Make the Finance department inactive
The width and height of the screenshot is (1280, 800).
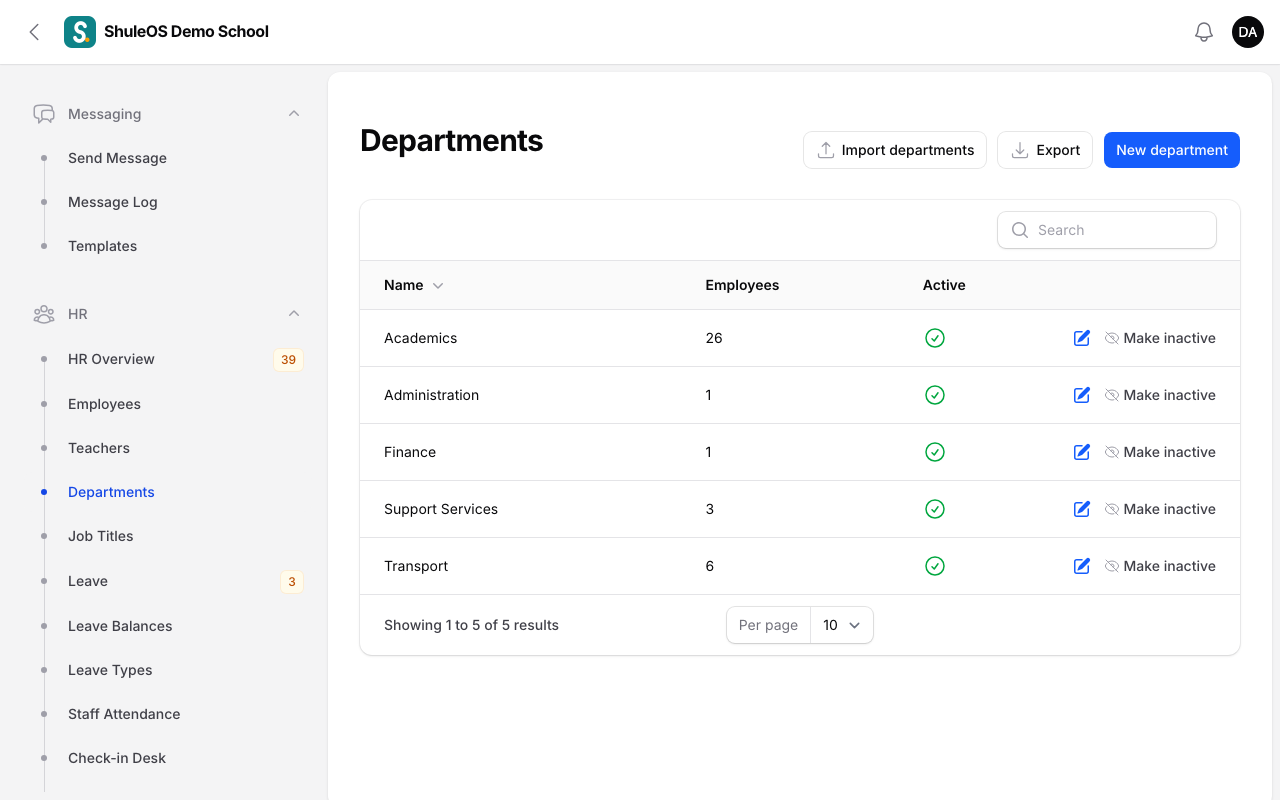pyautogui.click(x=1160, y=452)
